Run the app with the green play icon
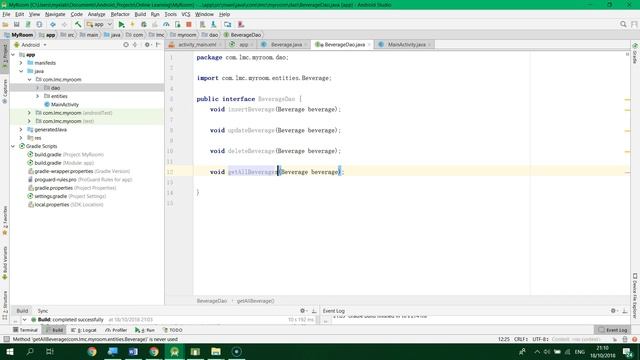Viewport: 640px width, 360px height. point(121,24)
